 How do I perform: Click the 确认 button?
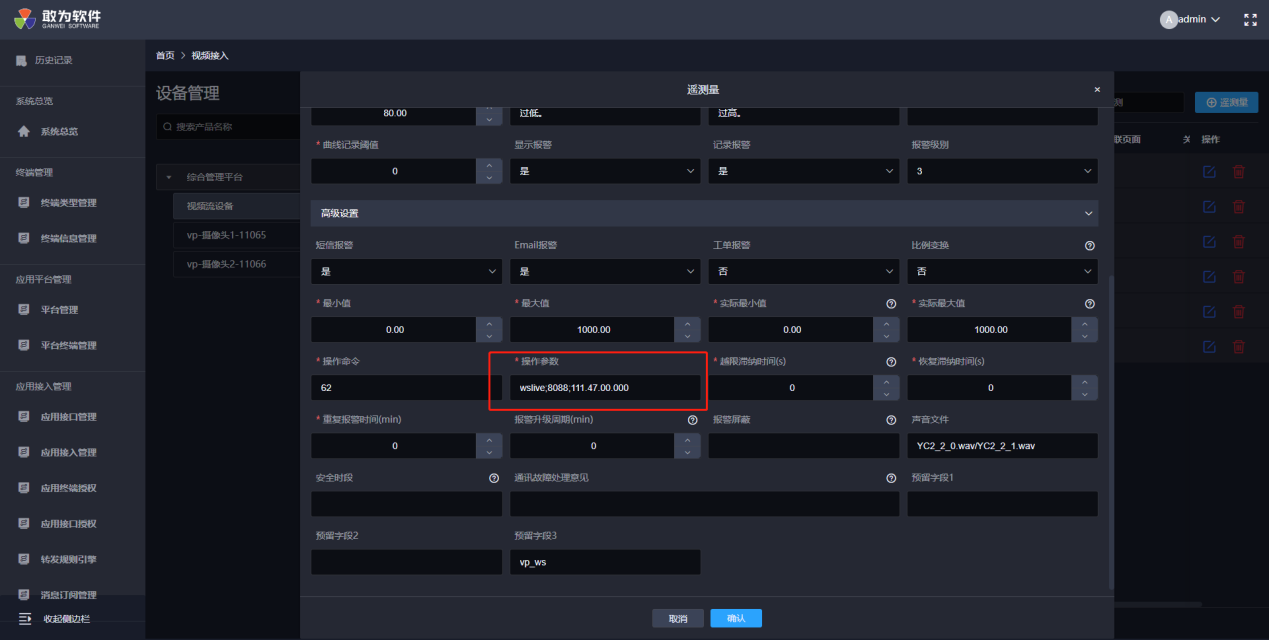pos(735,618)
